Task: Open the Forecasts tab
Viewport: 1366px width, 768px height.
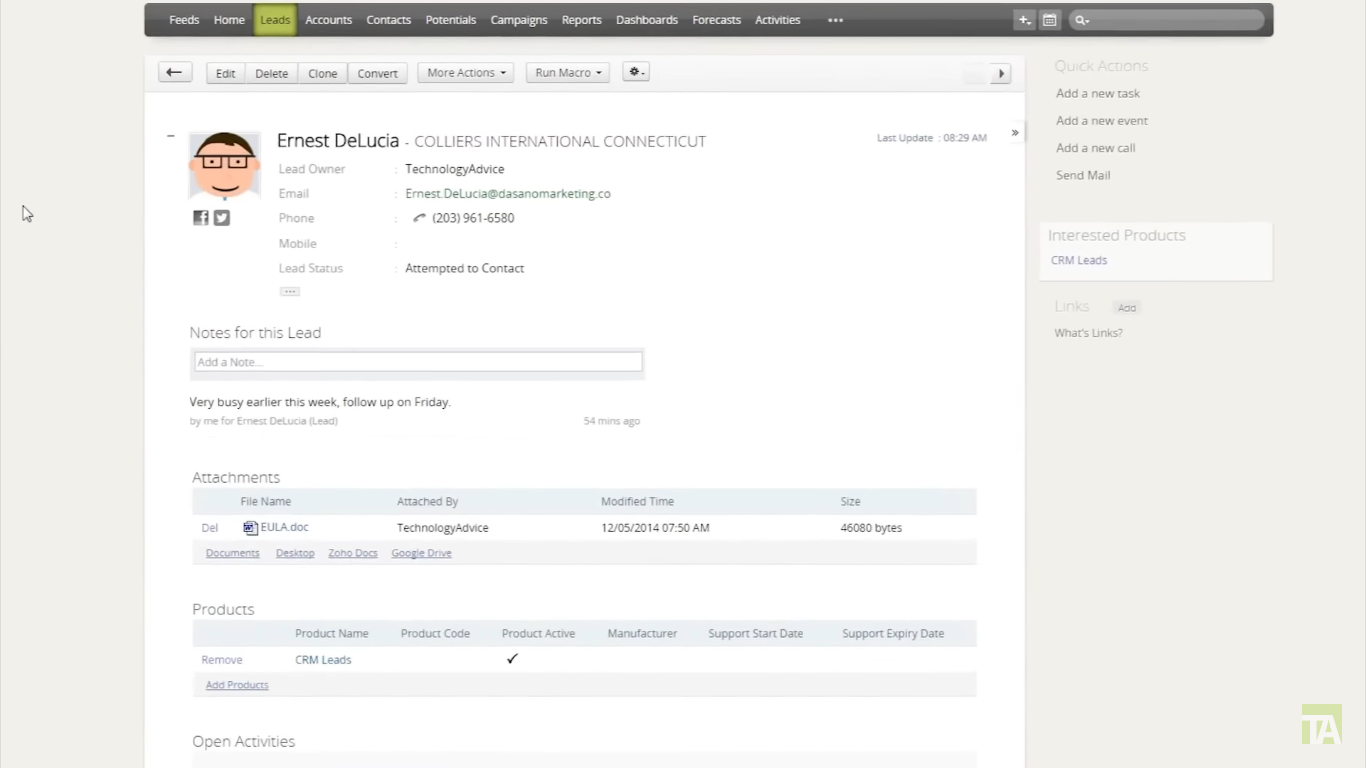Action: click(717, 20)
